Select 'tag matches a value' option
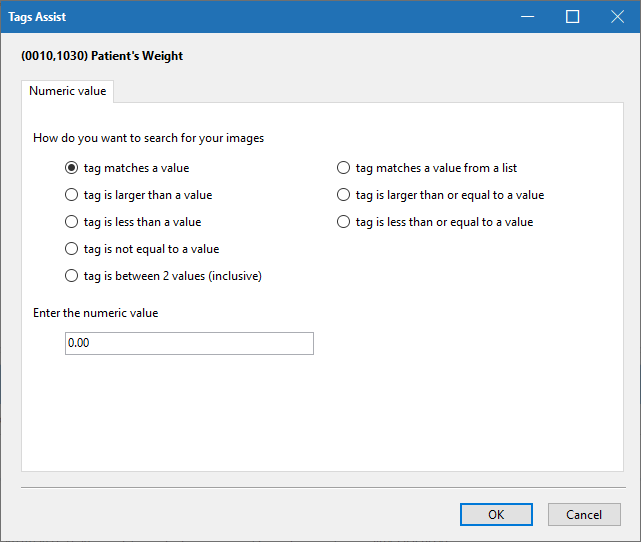 (x=72, y=168)
